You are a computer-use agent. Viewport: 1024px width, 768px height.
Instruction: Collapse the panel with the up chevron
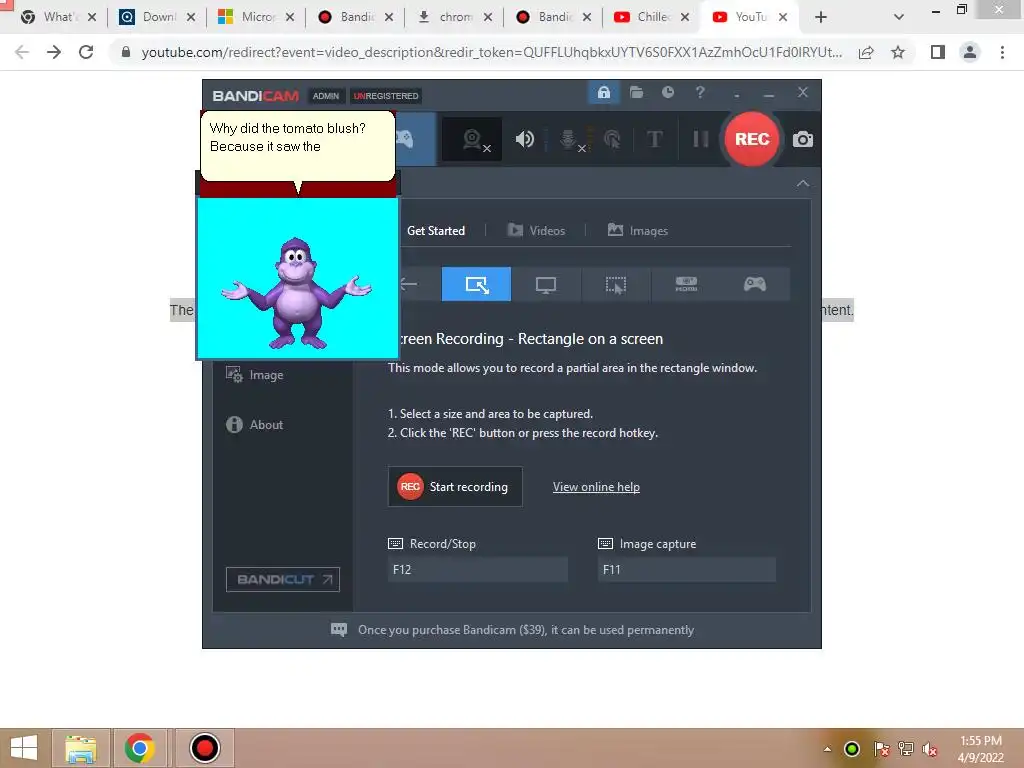click(803, 184)
